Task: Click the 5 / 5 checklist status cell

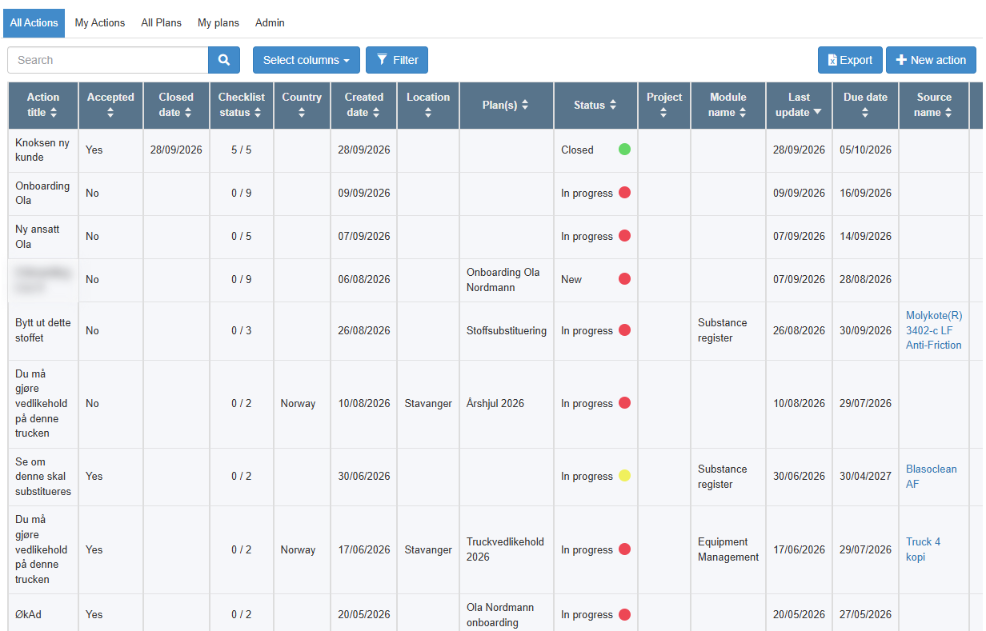Action: [241, 150]
